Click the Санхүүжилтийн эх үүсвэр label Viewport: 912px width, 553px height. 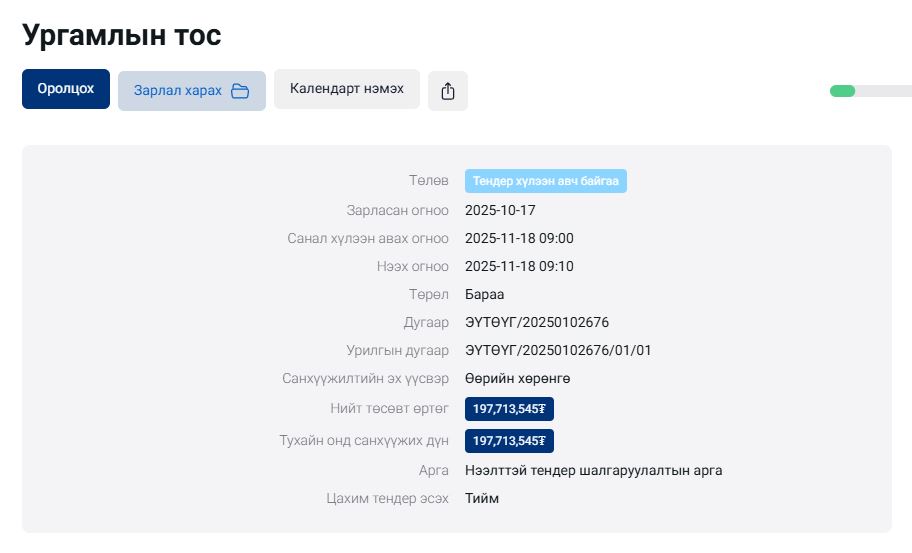point(365,379)
